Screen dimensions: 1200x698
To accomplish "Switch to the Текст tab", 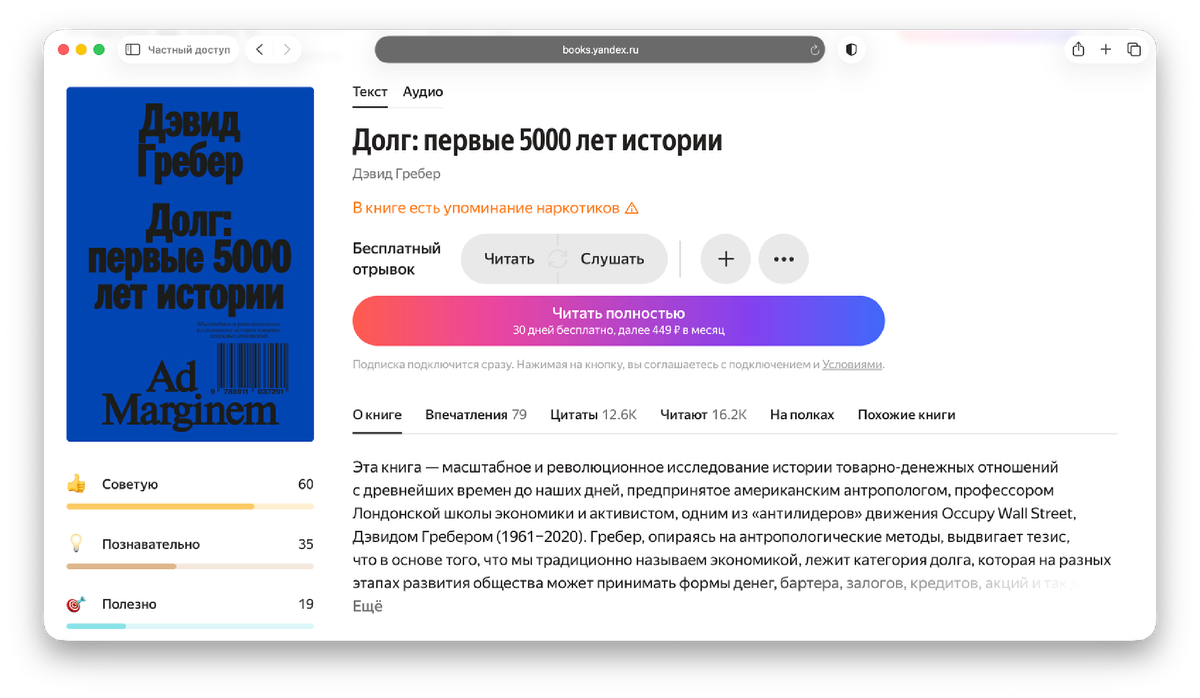I will tap(370, 91).
